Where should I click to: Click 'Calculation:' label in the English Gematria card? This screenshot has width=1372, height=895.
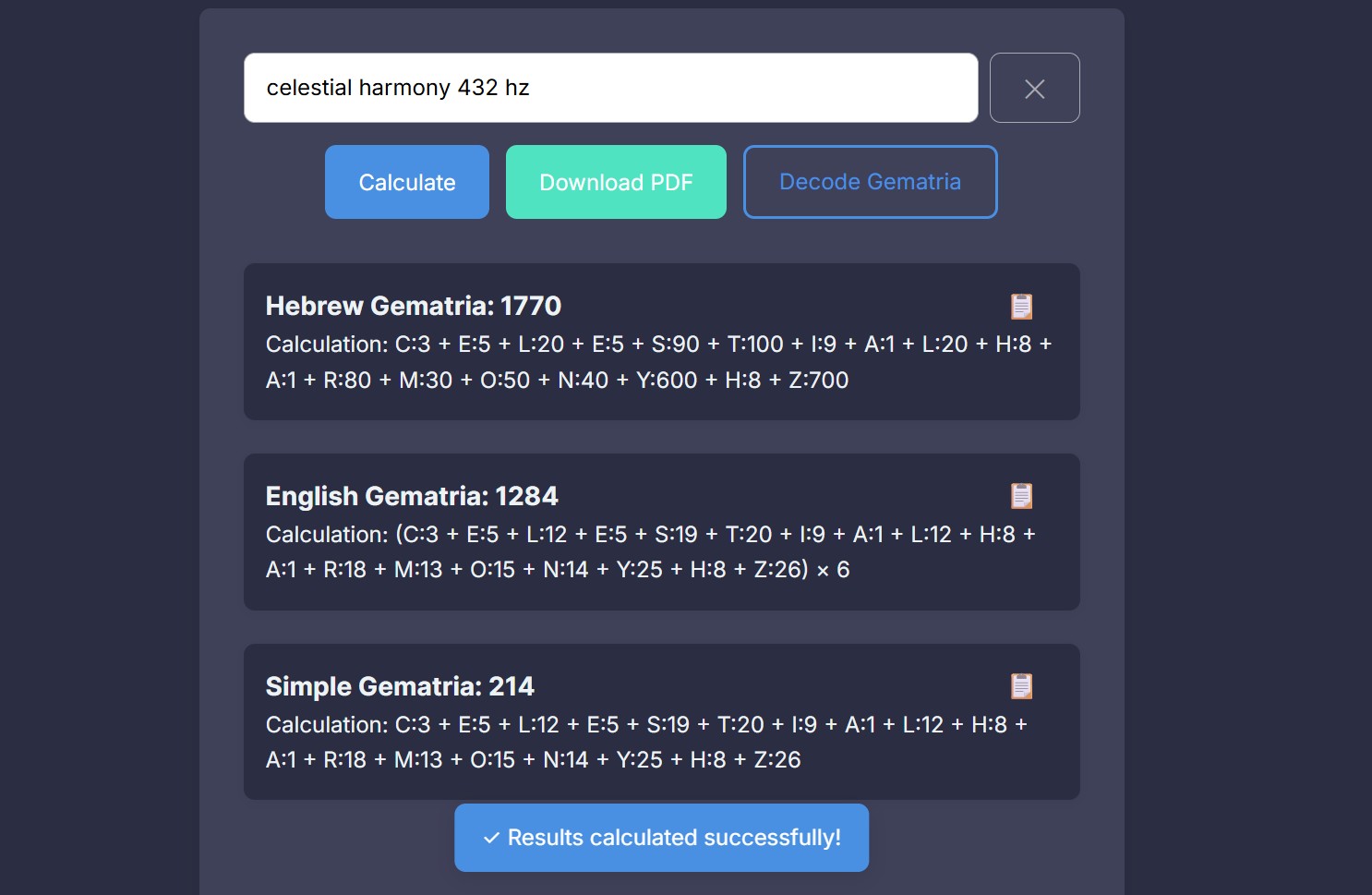point(327,534)
